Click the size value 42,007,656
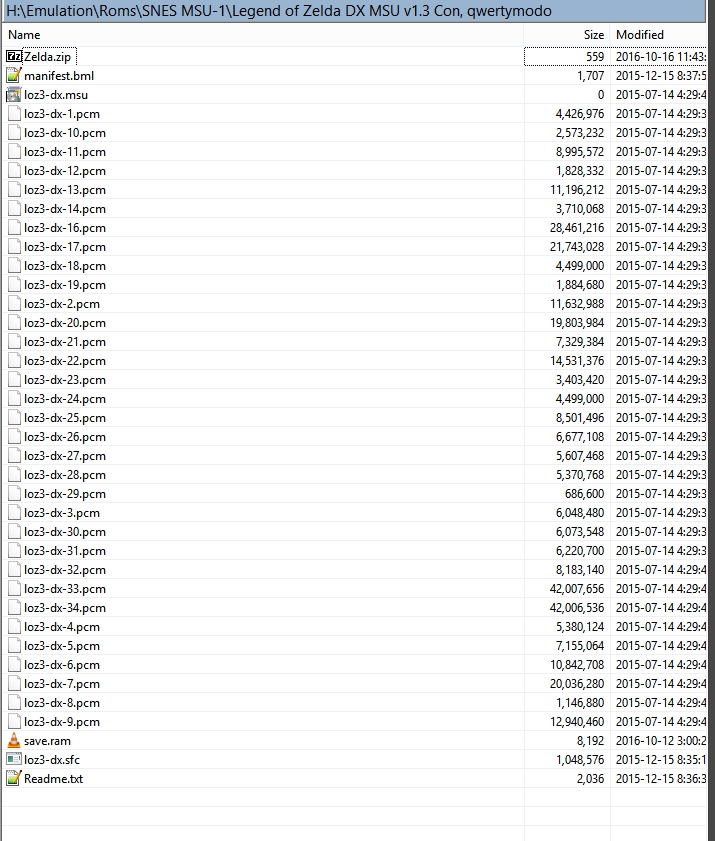715x841 pixels. (577, 589)
